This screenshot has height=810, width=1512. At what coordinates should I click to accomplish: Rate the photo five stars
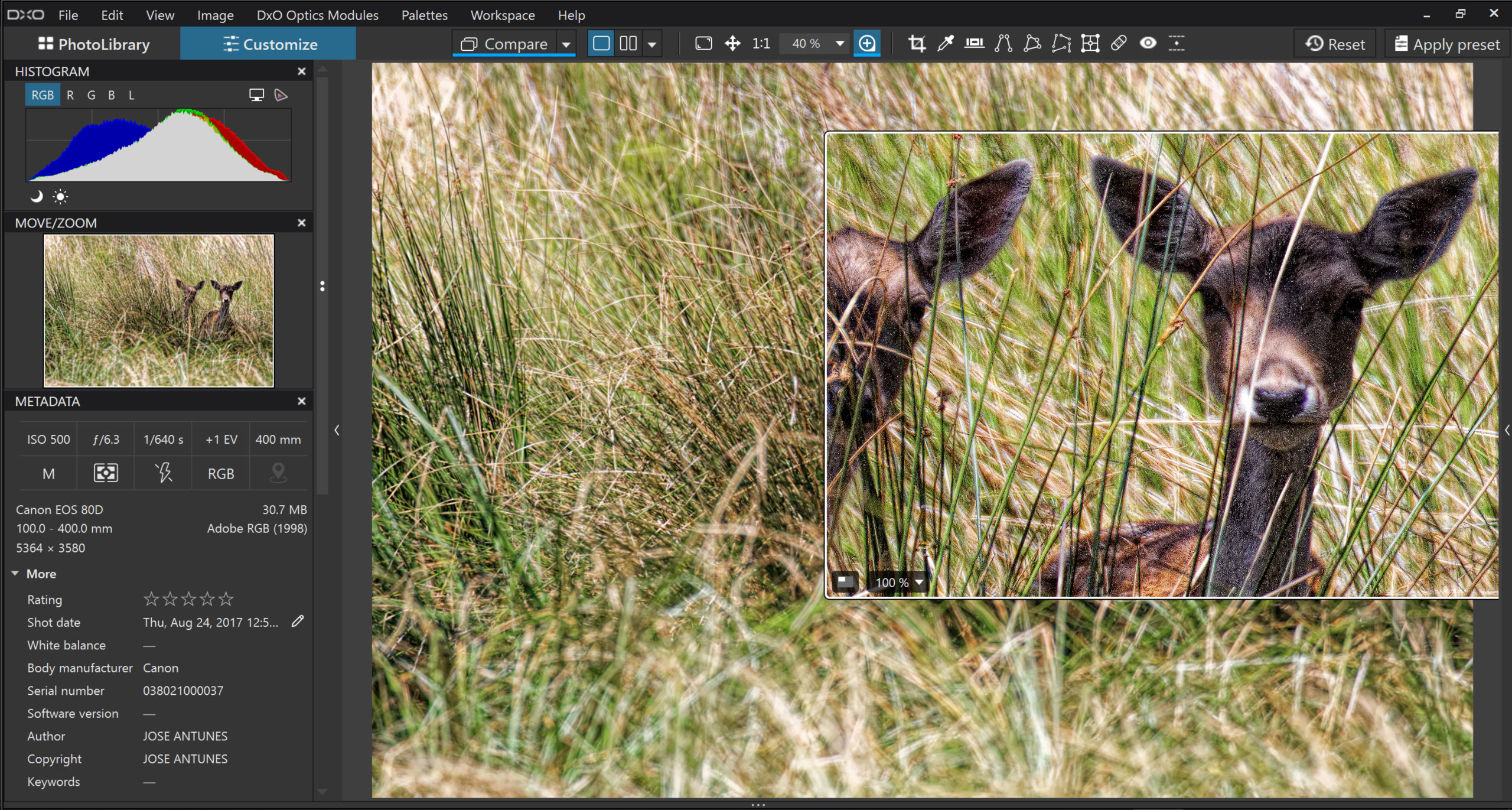point(226,599)
